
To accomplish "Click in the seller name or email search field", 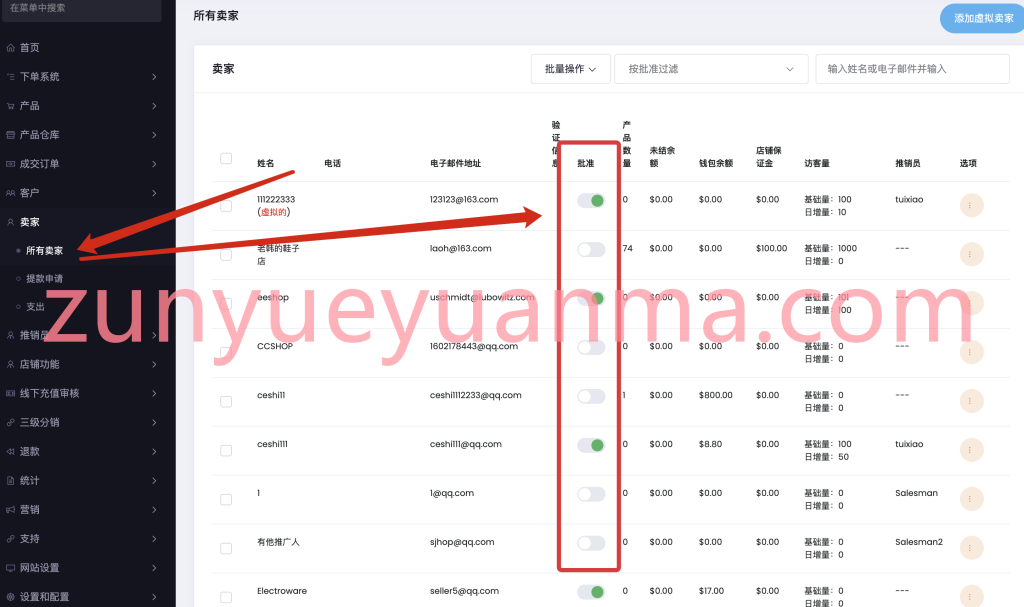I will [x=912, y=69].
